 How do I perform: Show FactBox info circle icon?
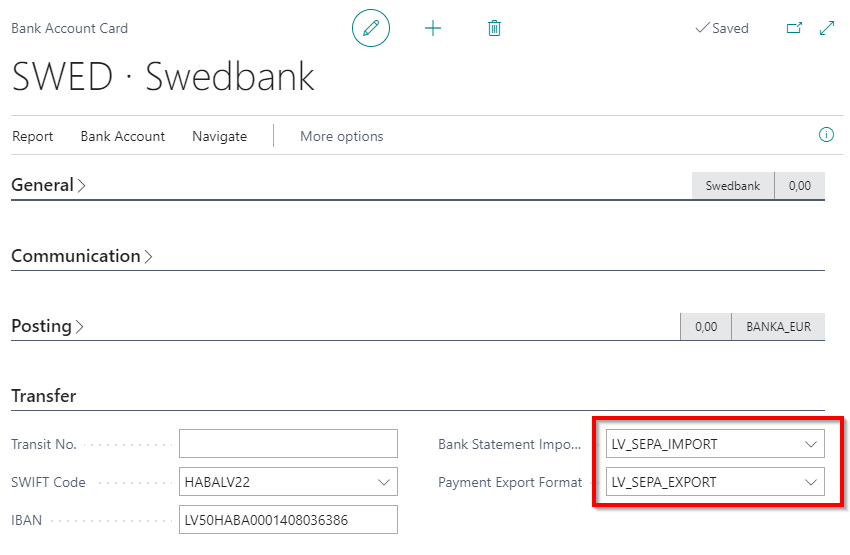826,135
